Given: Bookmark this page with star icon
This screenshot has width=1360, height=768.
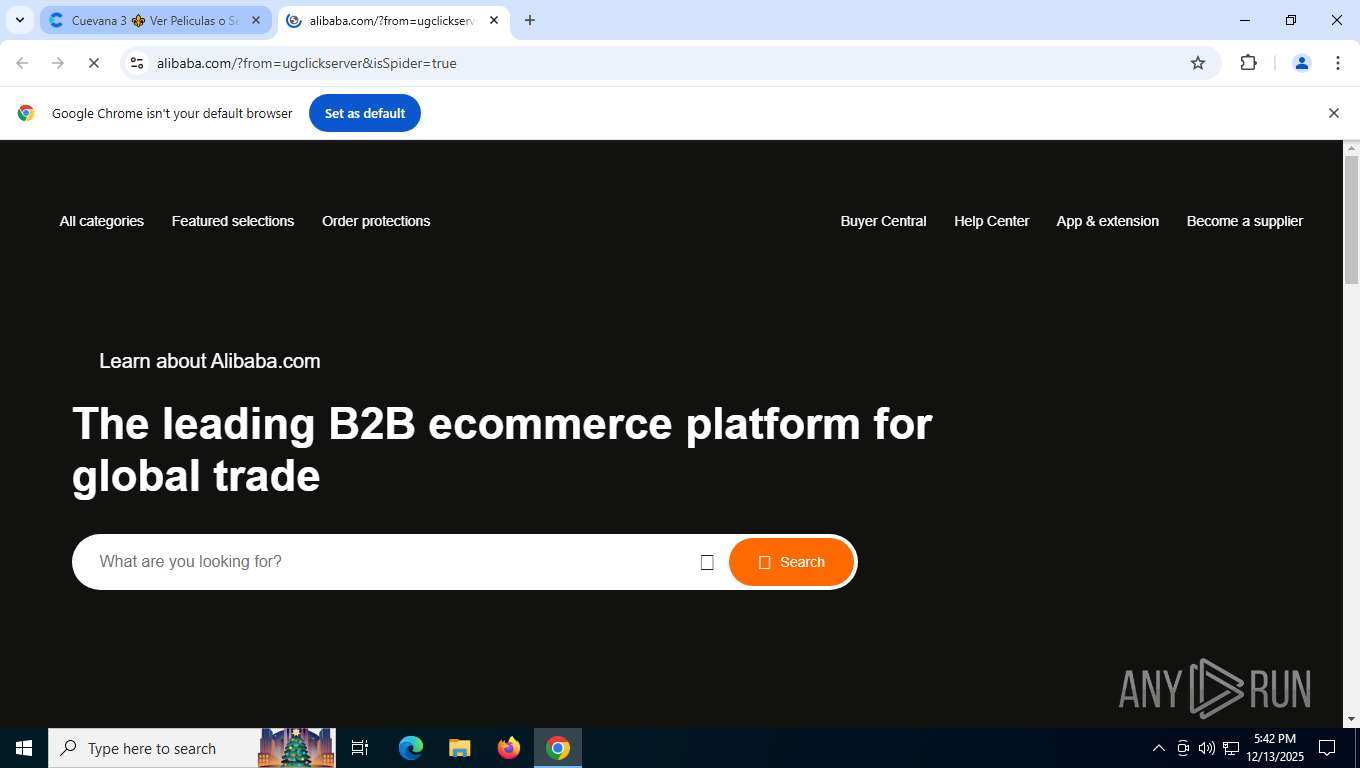Looking at the screenshot, I should pos(1198,63).
